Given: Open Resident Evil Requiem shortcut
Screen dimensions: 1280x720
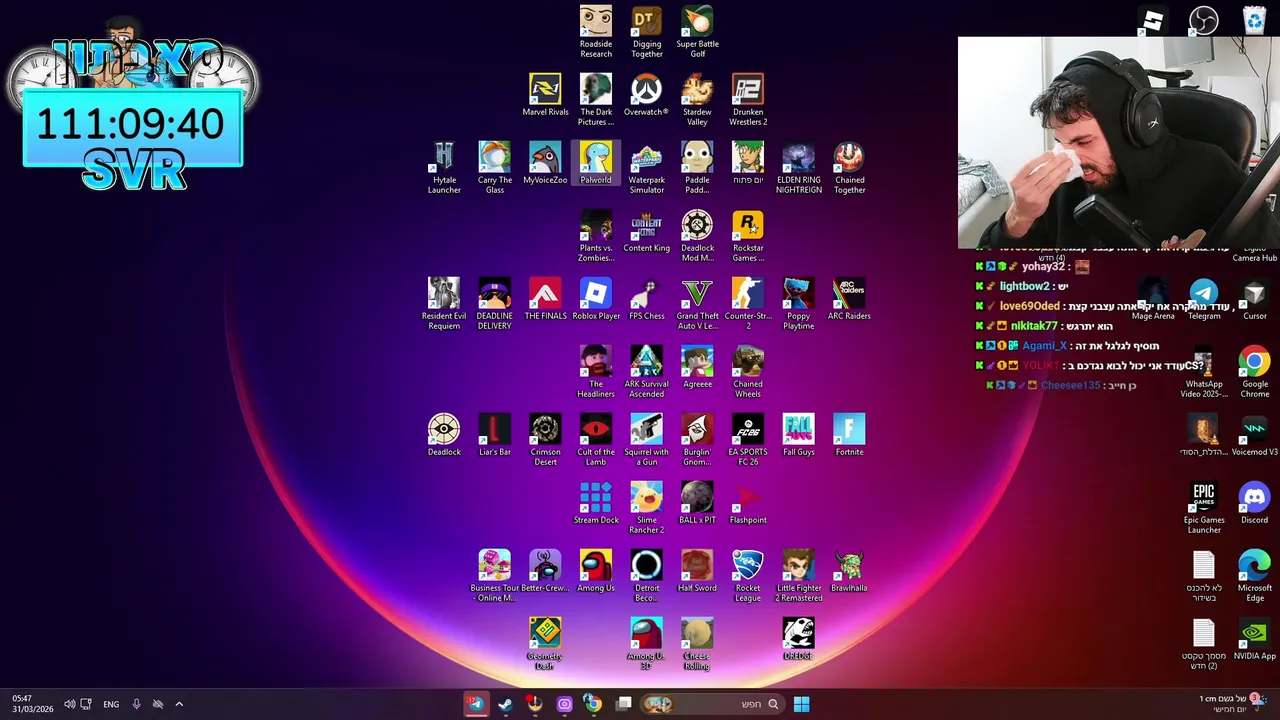Looking at the screenshot, I should [444, 304].
